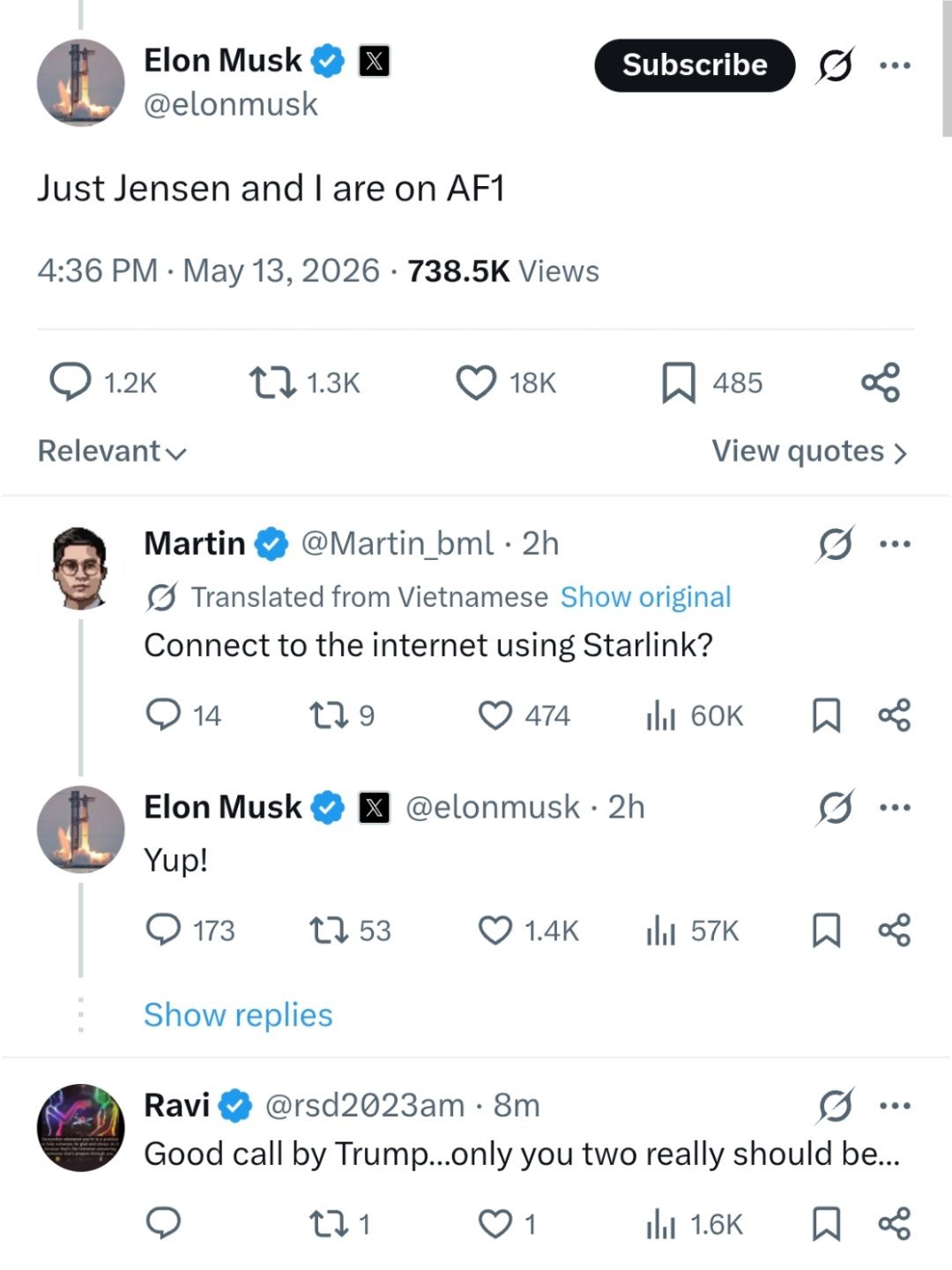Open the three-dot menu on the main post

895,65
